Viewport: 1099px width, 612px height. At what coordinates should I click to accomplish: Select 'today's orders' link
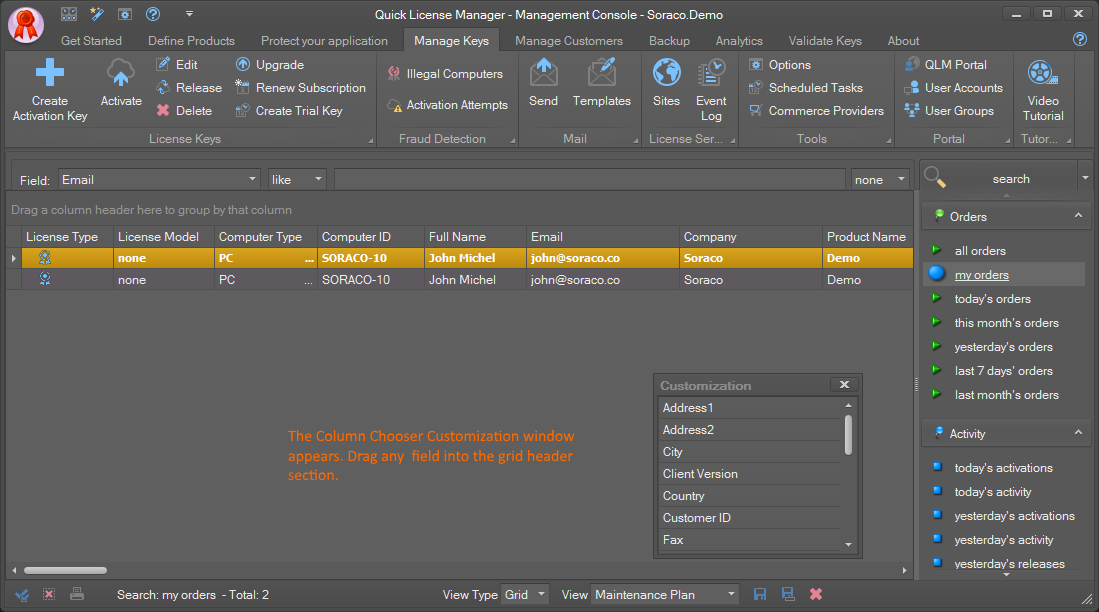coord(992,299)
